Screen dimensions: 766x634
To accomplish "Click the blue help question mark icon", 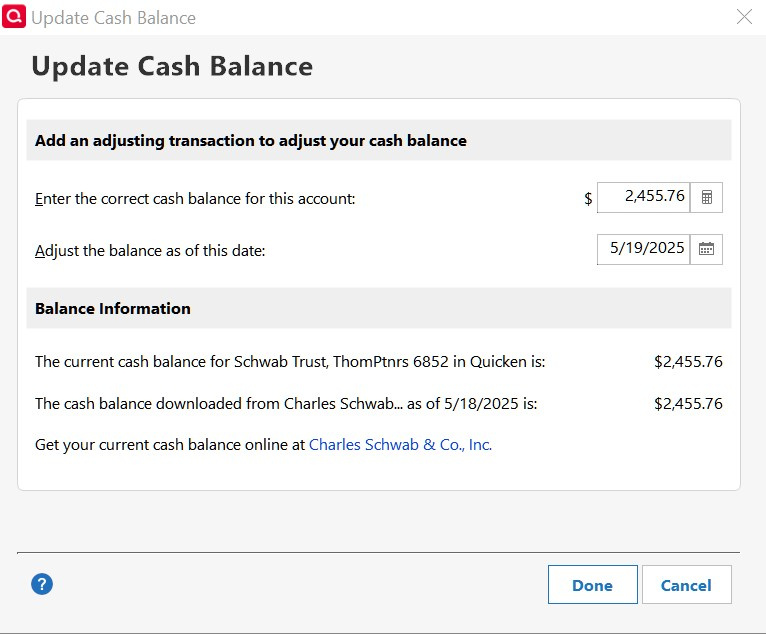I will pos(42,584).
